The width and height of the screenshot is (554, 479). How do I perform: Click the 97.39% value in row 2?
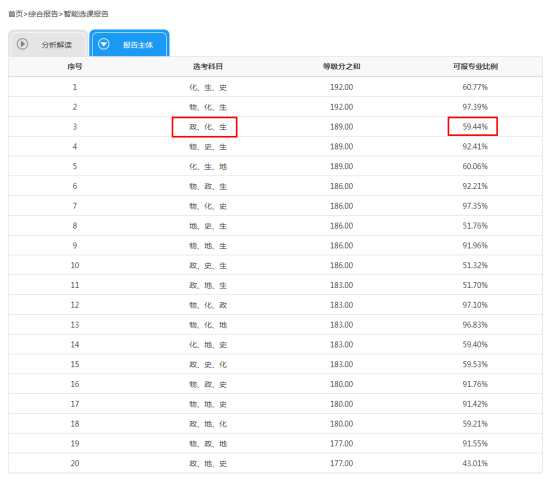475,107
